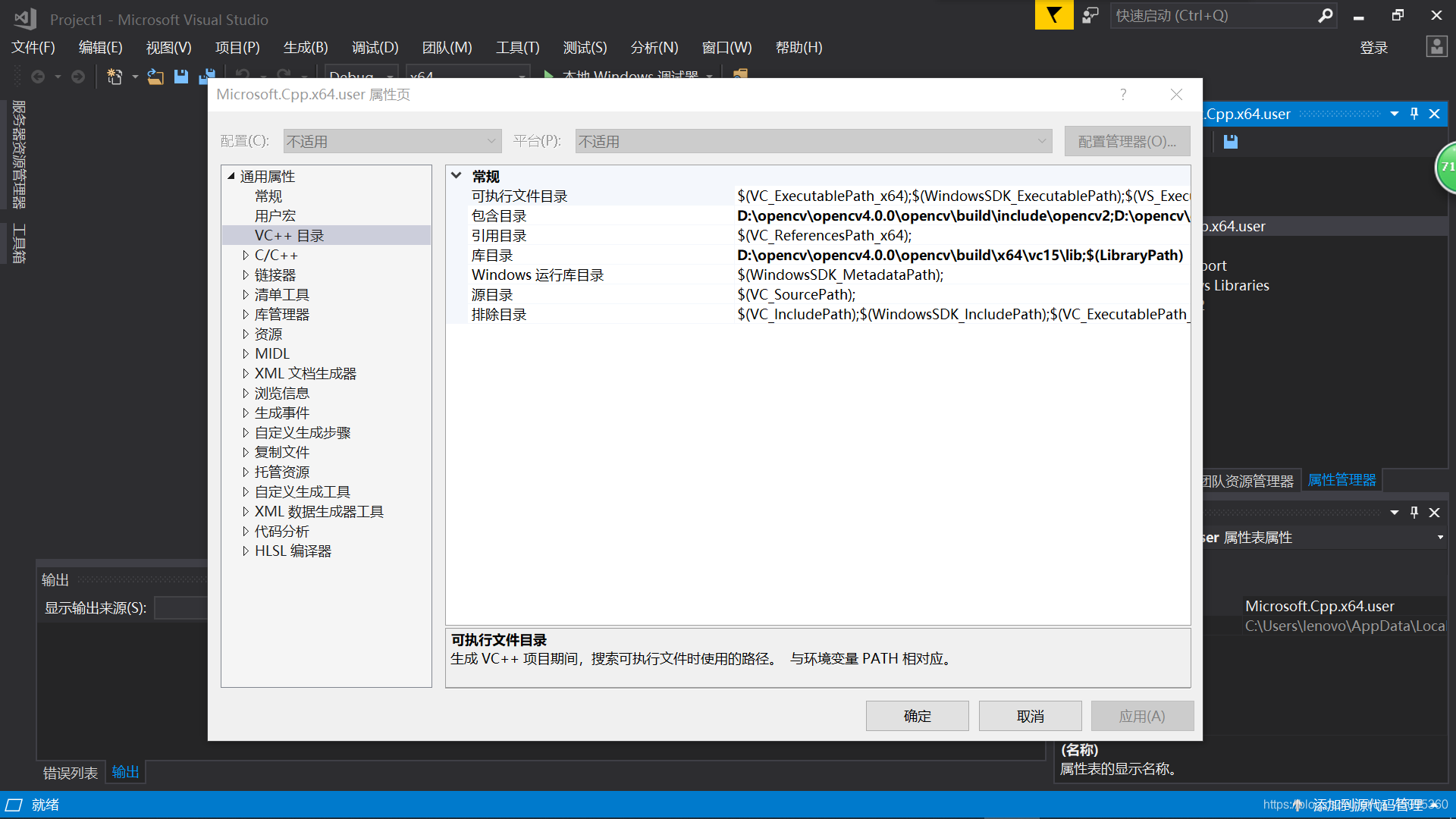Pin the Property Manager panel
1456x819 pixels.
tap(1414, 114)
